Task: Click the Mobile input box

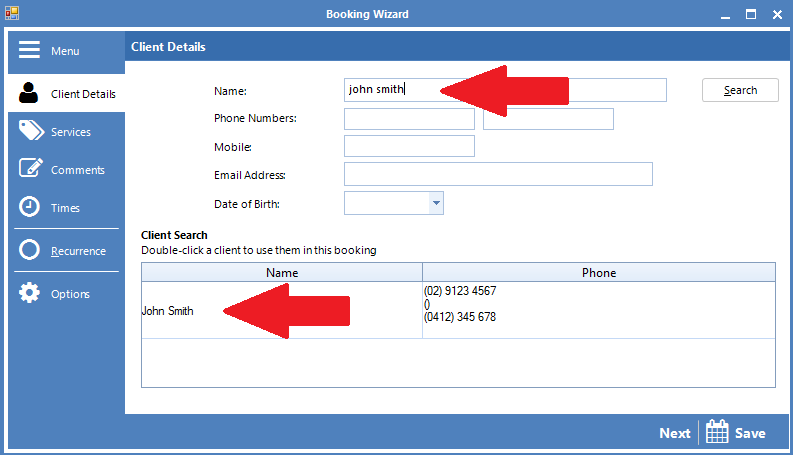Action: tap(409, 146)
